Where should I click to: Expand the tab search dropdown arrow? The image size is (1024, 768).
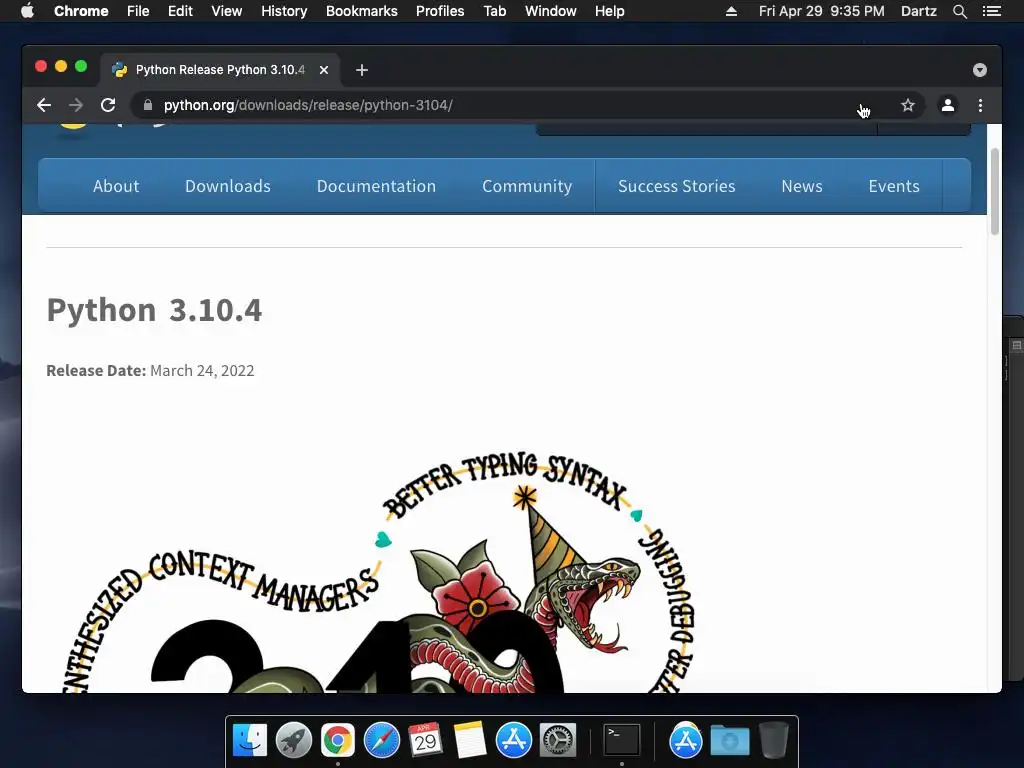(980, 70)
